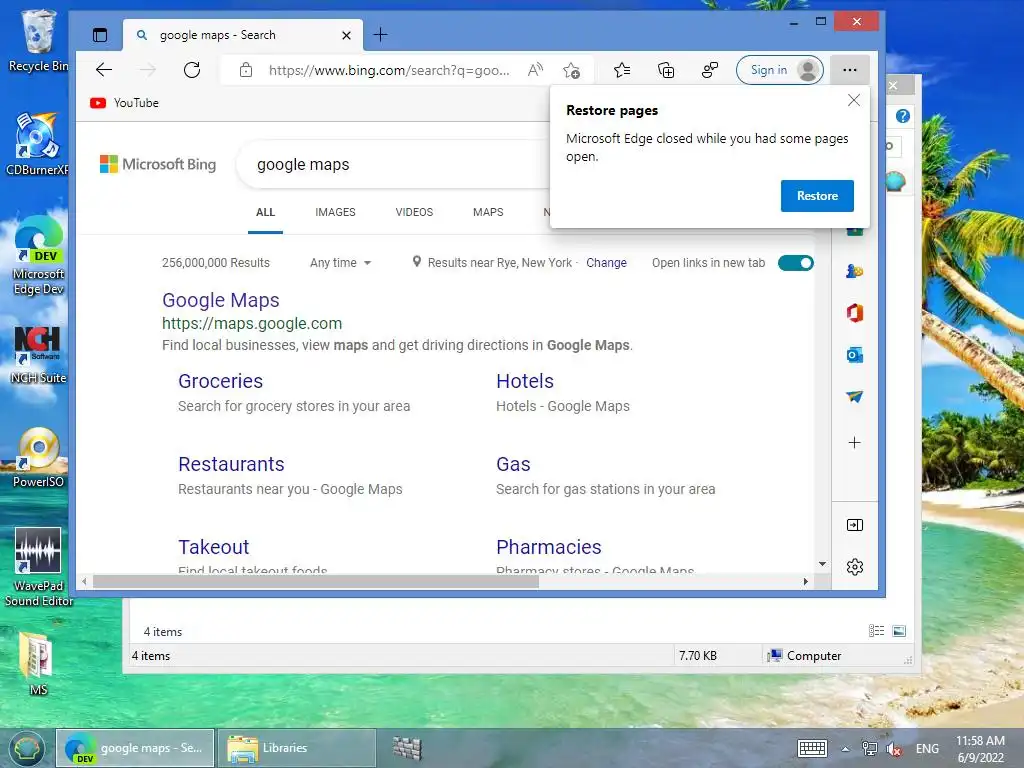Restore previously open pages
The width and height of the screenshot is (1024, 768).
pos(817,196)
